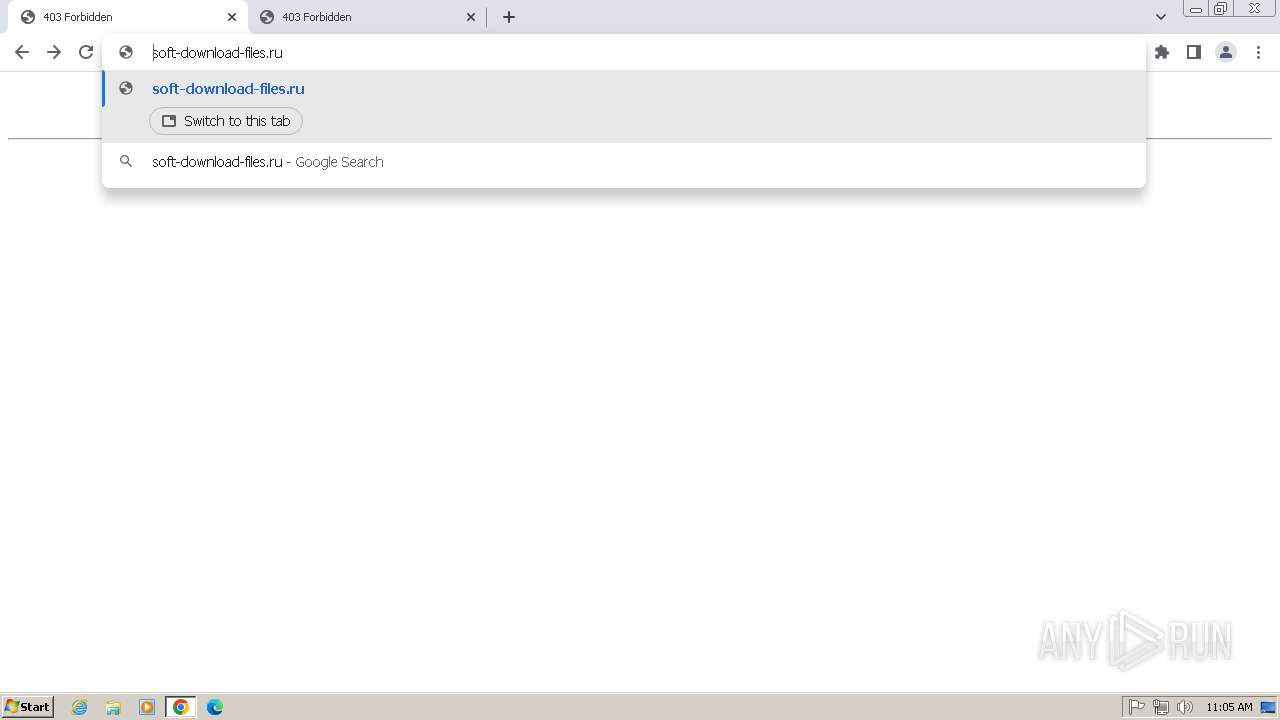Viewport: 1280px width, 720px height.
Task: Click the magnifier icon of search suggestion
Action: [126, 161]
